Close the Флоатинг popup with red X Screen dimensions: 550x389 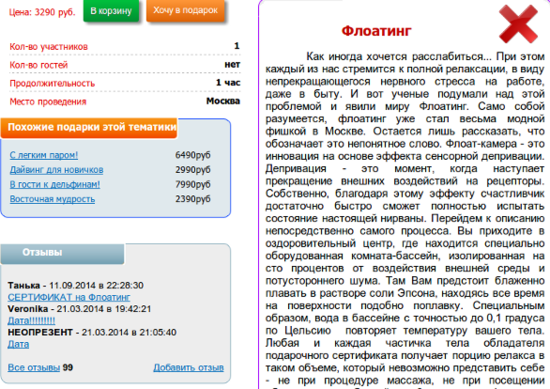518,24
